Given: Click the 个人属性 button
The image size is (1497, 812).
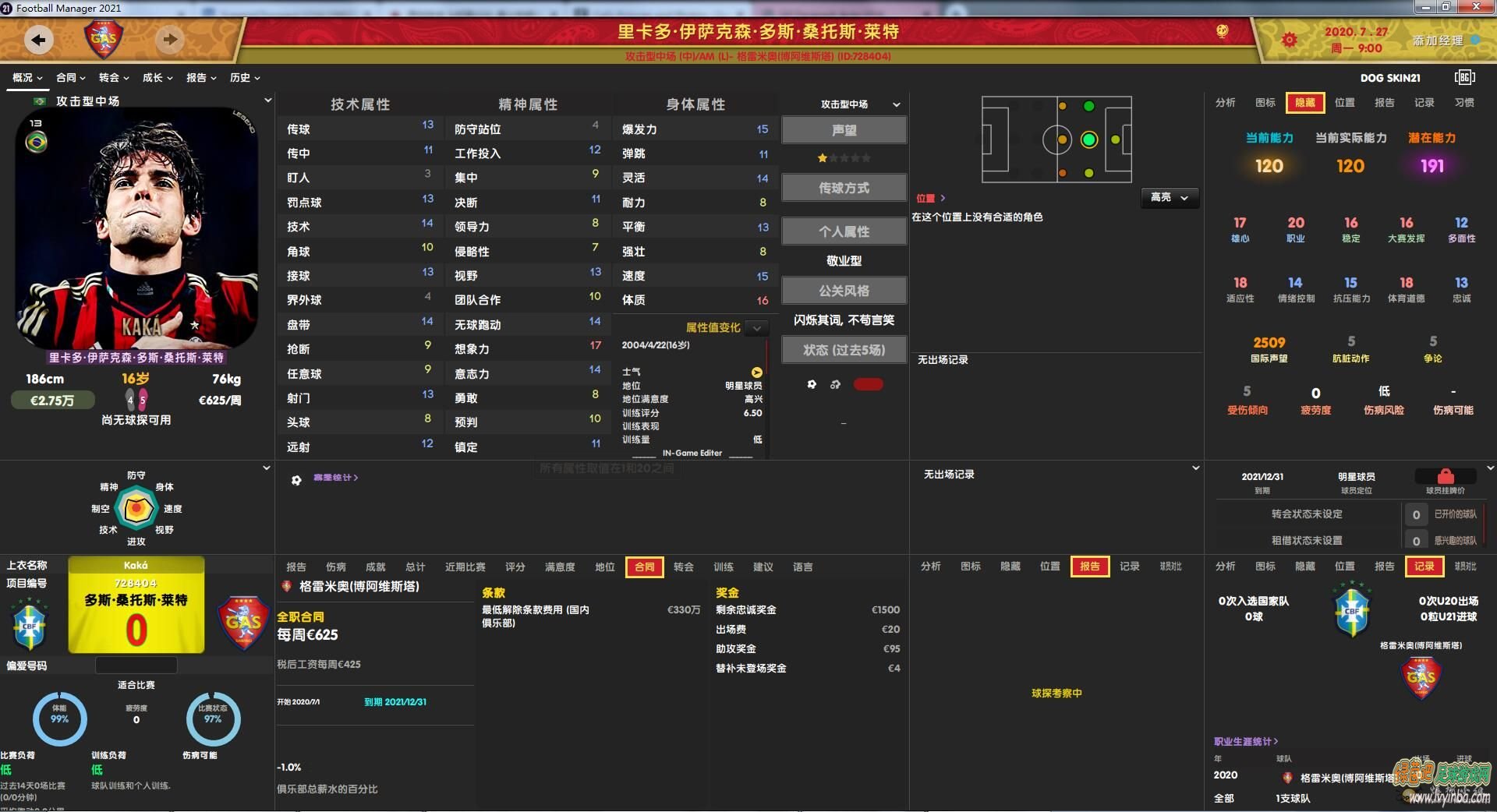Looking at the screenshot, I should (x=844, y=231).
